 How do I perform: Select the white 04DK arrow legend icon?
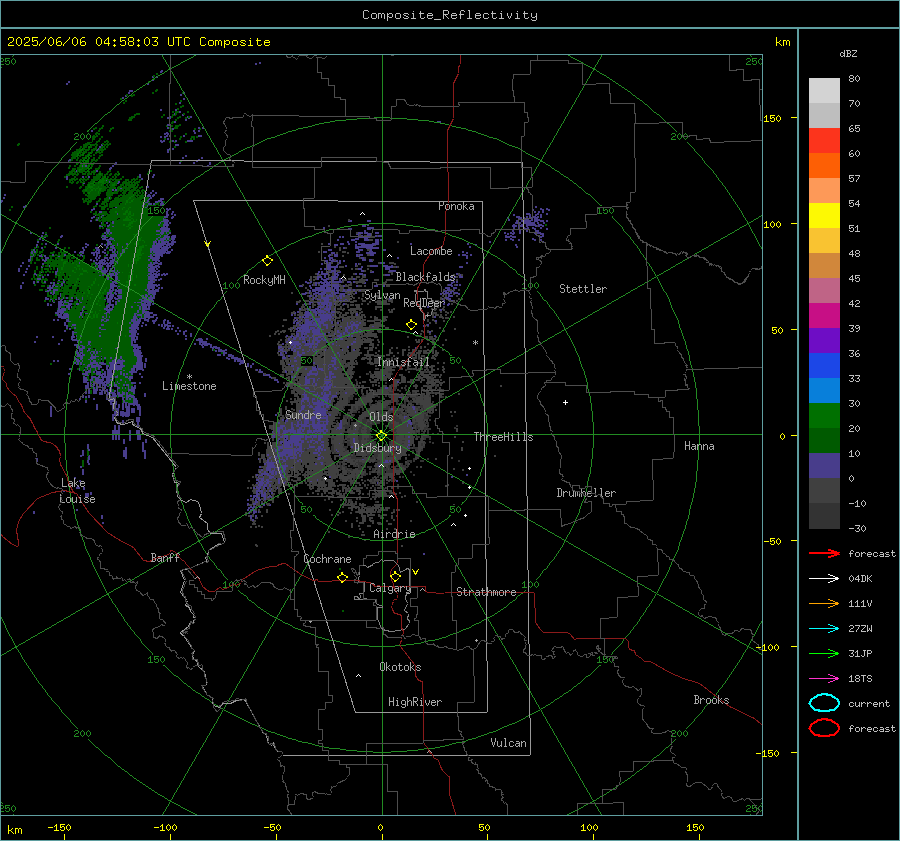tap(824, 578)
